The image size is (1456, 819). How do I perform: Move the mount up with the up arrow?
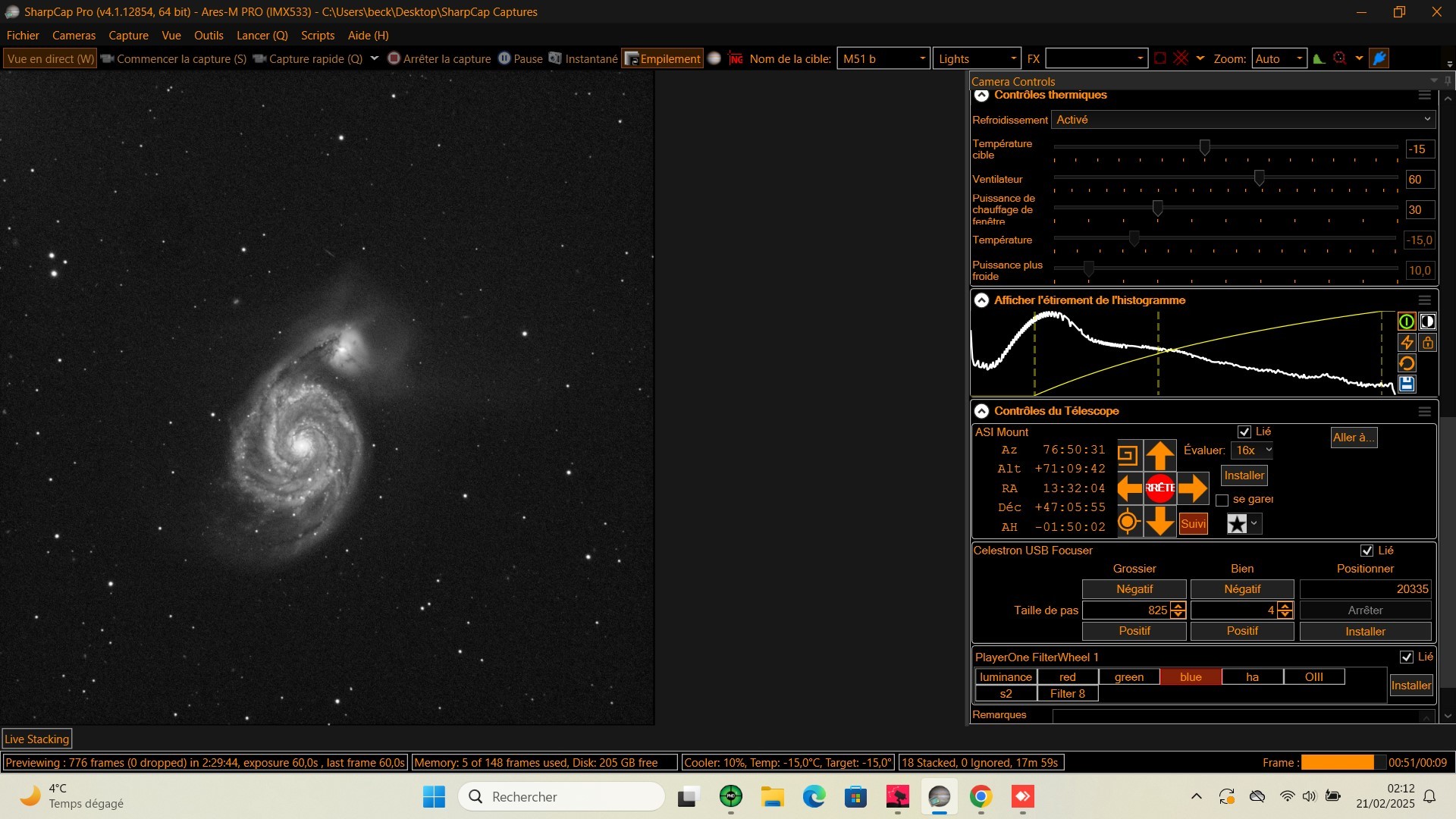[x=1160, y=455]
